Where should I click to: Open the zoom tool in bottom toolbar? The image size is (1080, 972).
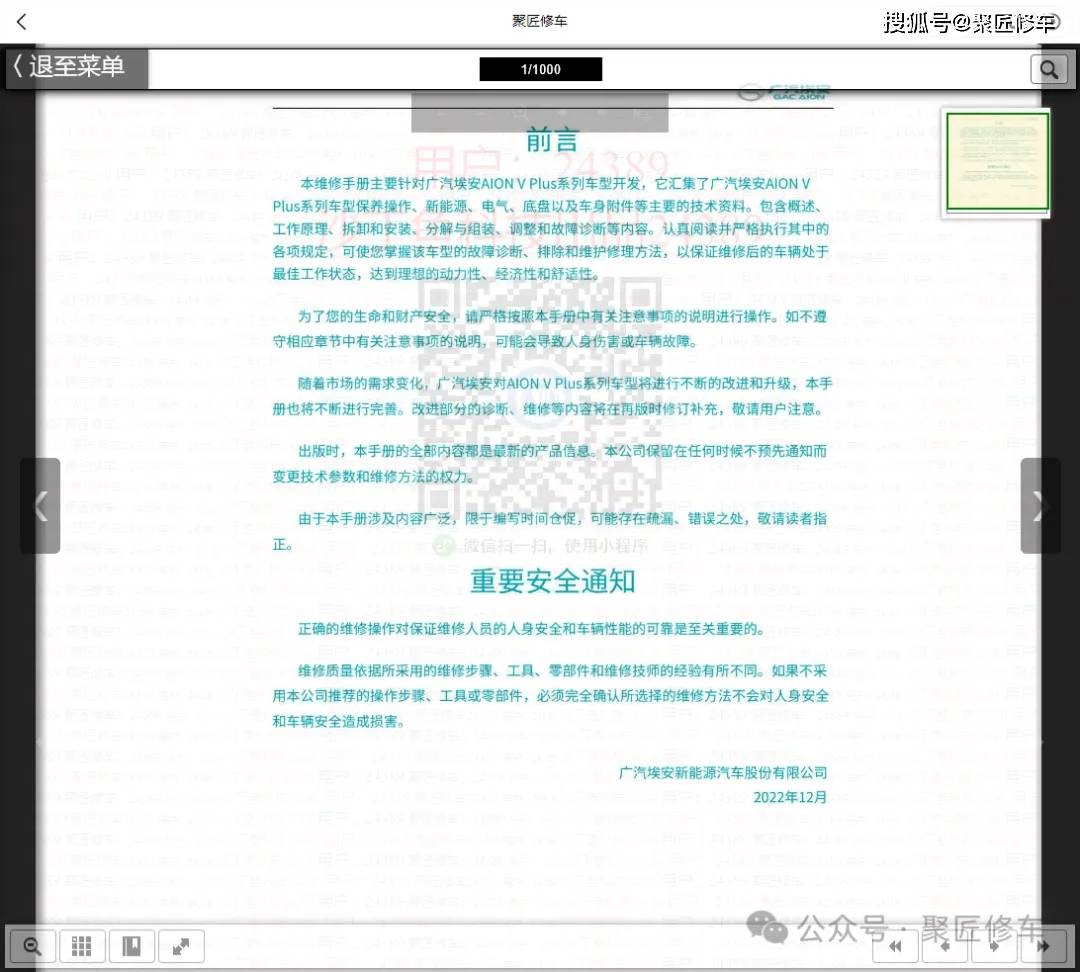click(x=32, y=946)
